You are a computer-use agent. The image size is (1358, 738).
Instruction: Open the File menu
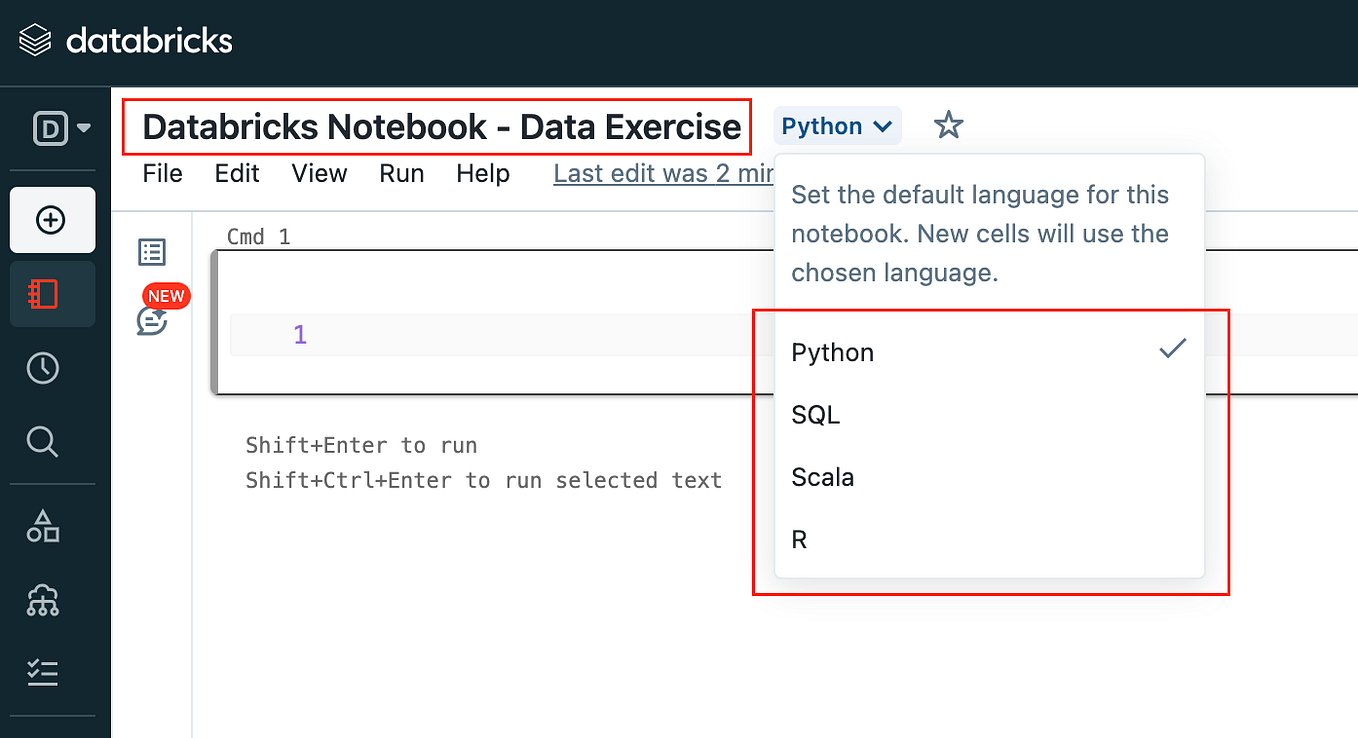click(162, 173)
